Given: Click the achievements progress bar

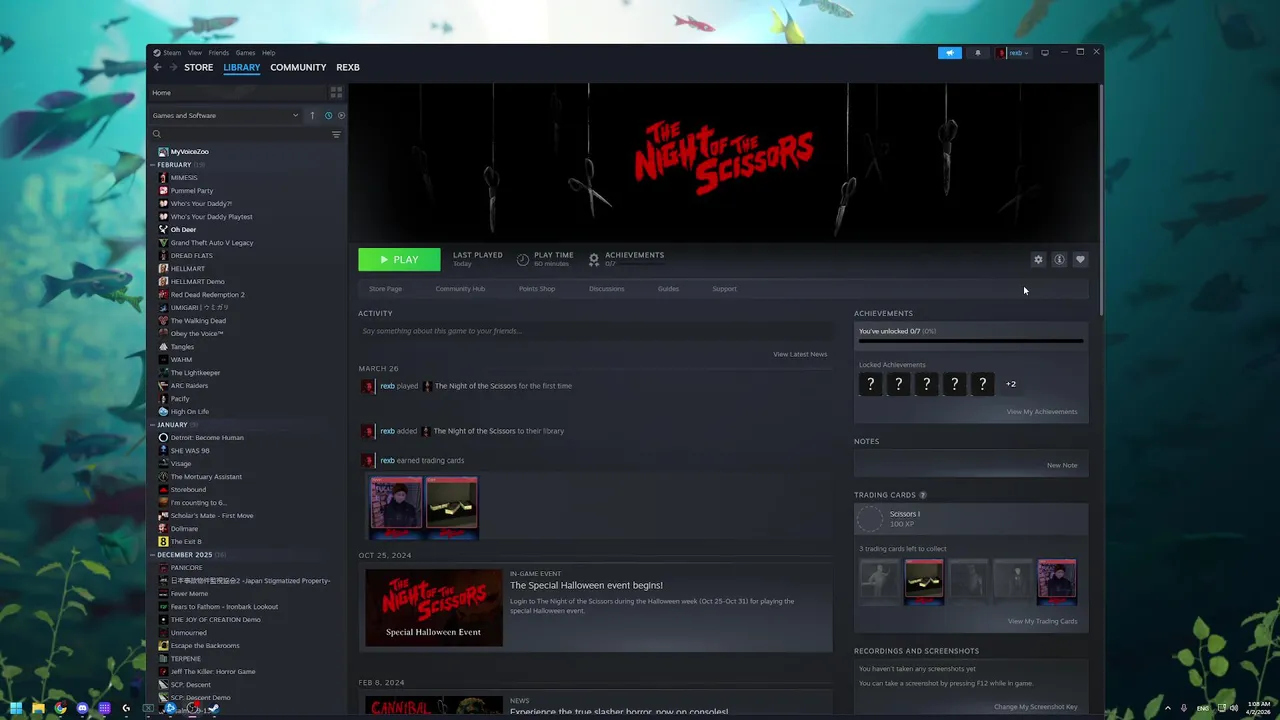Looking at the screenshot, I should click(971, 341).
